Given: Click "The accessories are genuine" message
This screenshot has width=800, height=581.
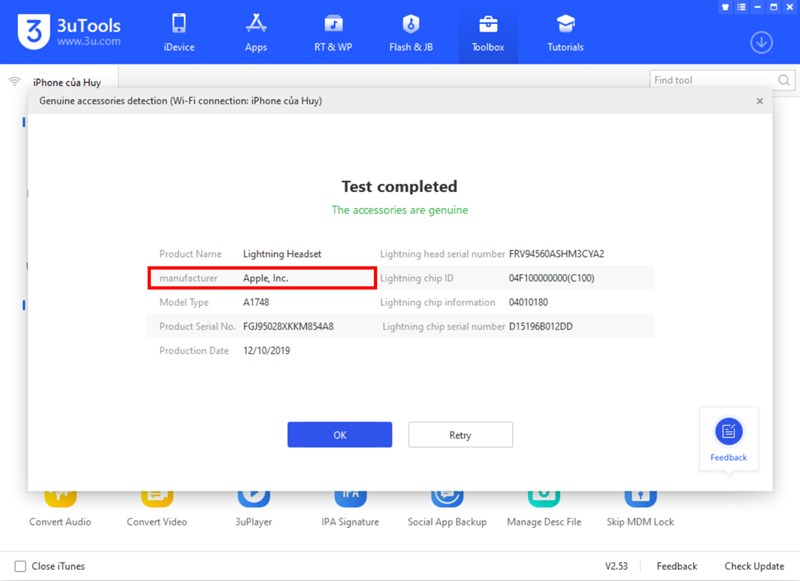Looking at the screenshot, I should (x=399, y=210).
